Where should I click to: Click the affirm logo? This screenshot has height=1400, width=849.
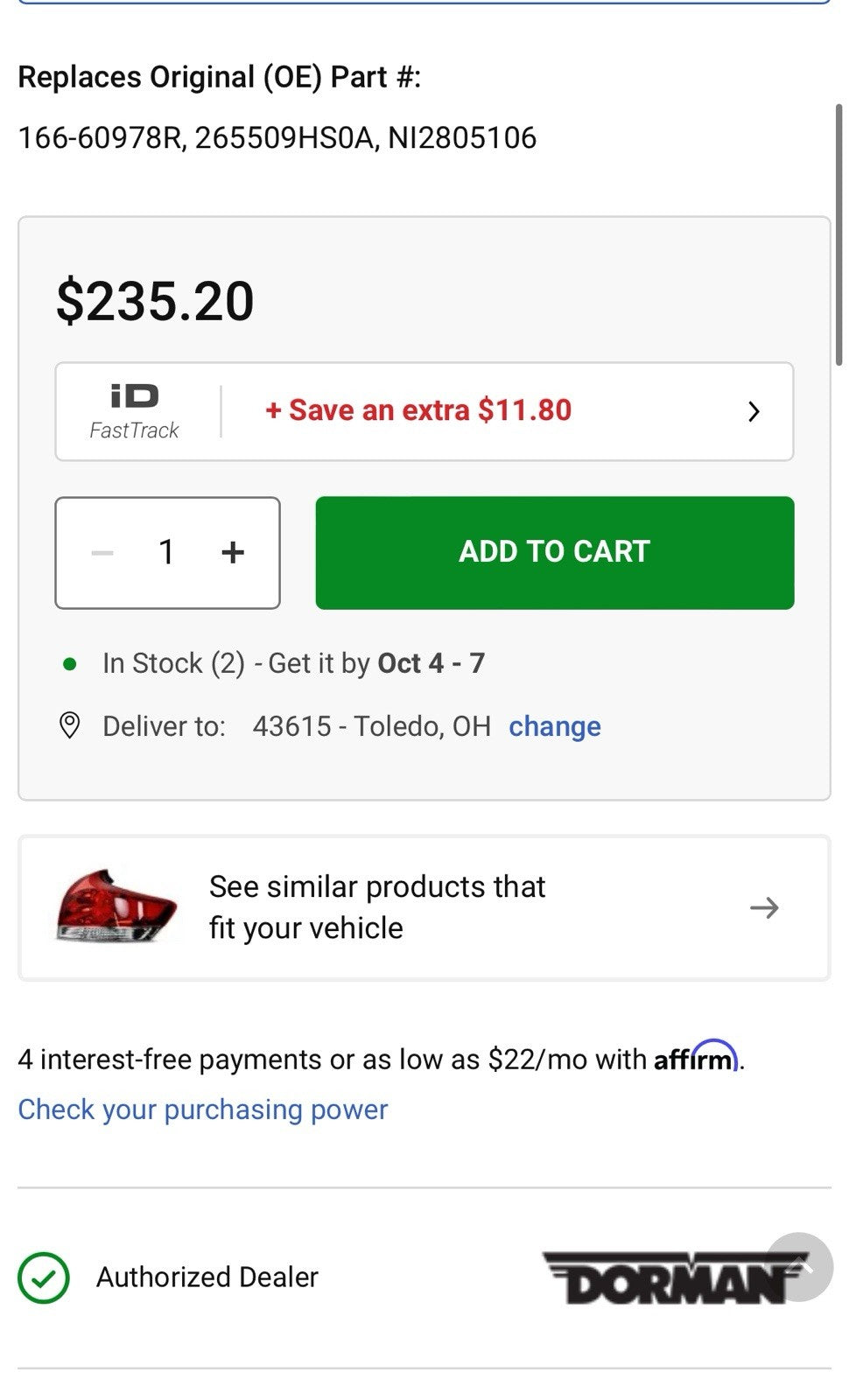pyautogui.click(x=696, y=1059)
